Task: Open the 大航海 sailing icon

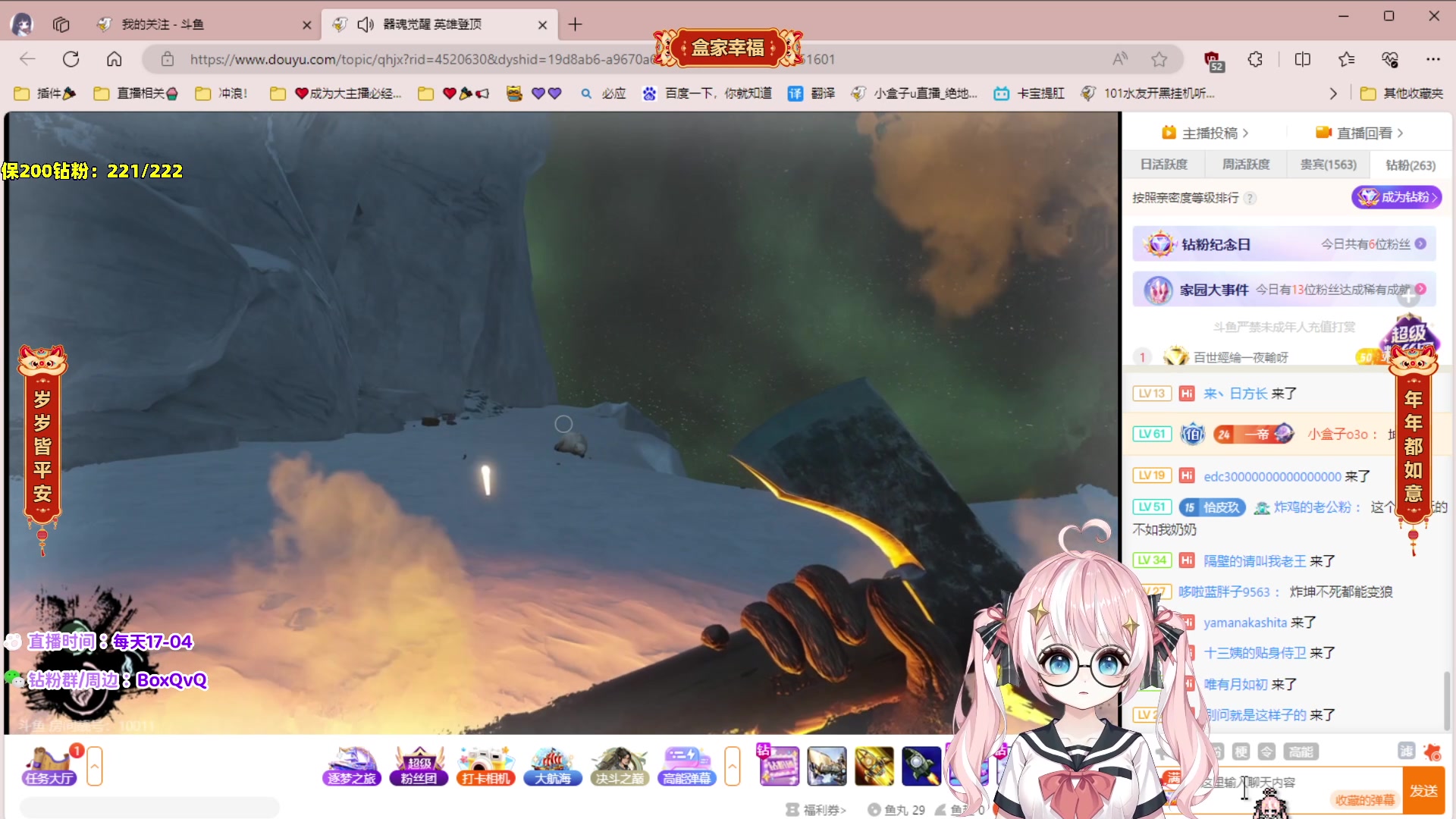Action: (x=552, y=766)
